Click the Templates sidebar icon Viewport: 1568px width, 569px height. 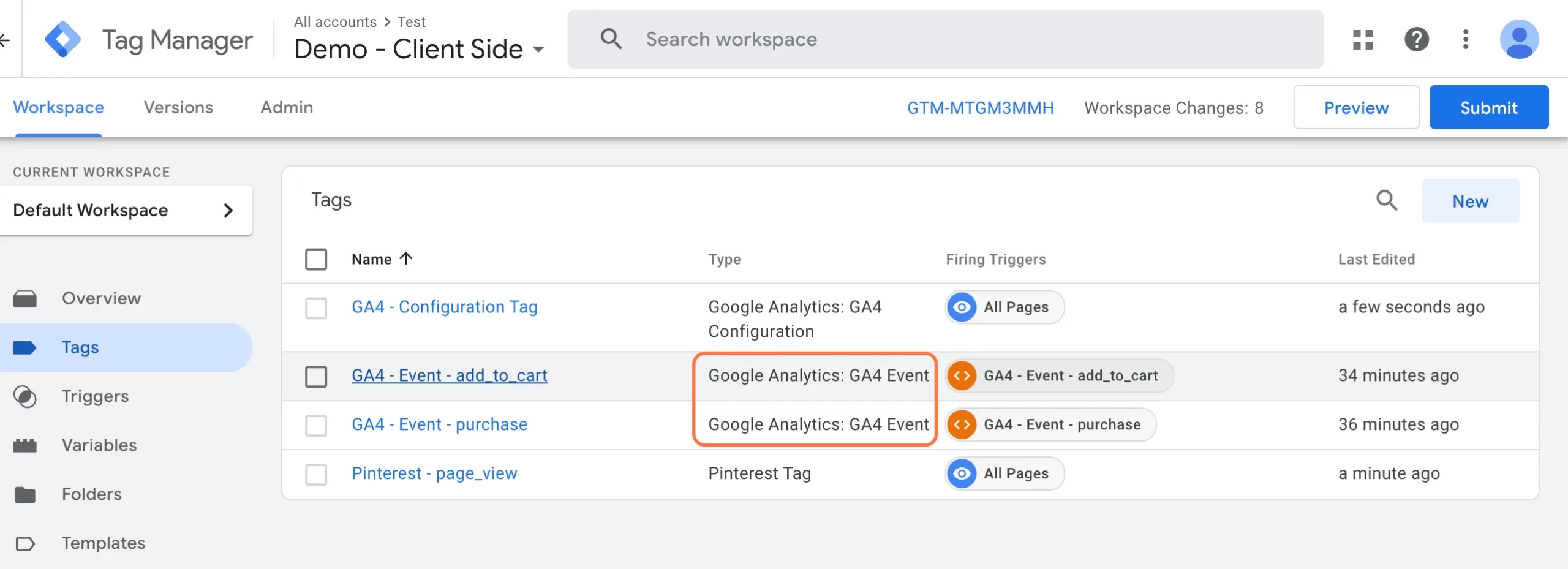(x=25, y=543)
